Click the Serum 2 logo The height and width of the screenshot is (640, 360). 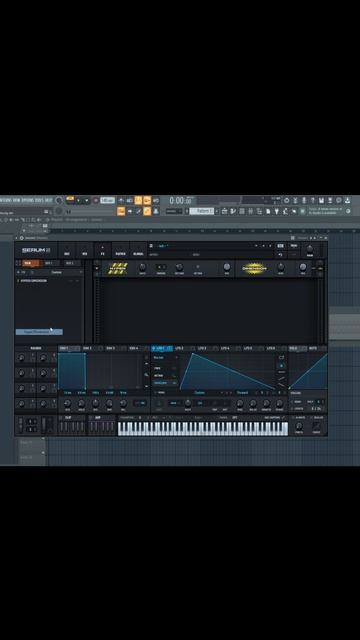pyautogui.click(x=36, y=250)
